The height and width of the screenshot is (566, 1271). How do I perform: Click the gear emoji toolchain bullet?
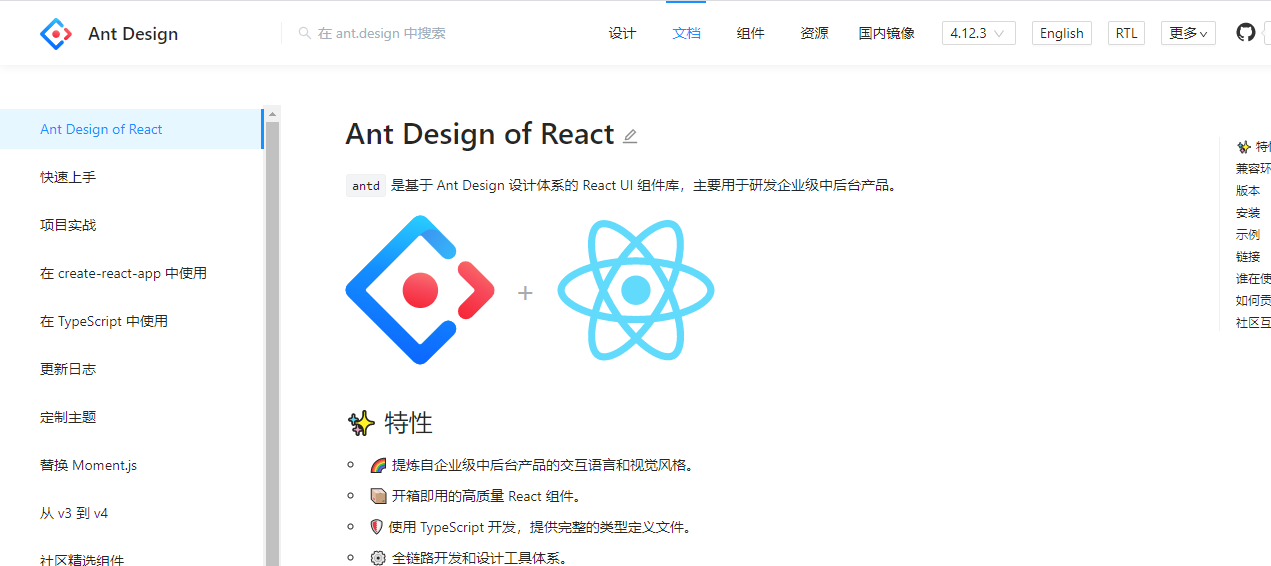(378, 558)
